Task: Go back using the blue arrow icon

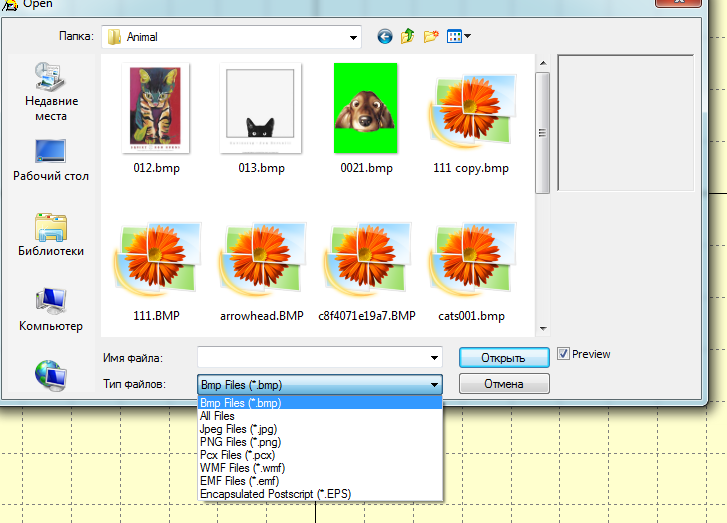Action: [384, 36]
